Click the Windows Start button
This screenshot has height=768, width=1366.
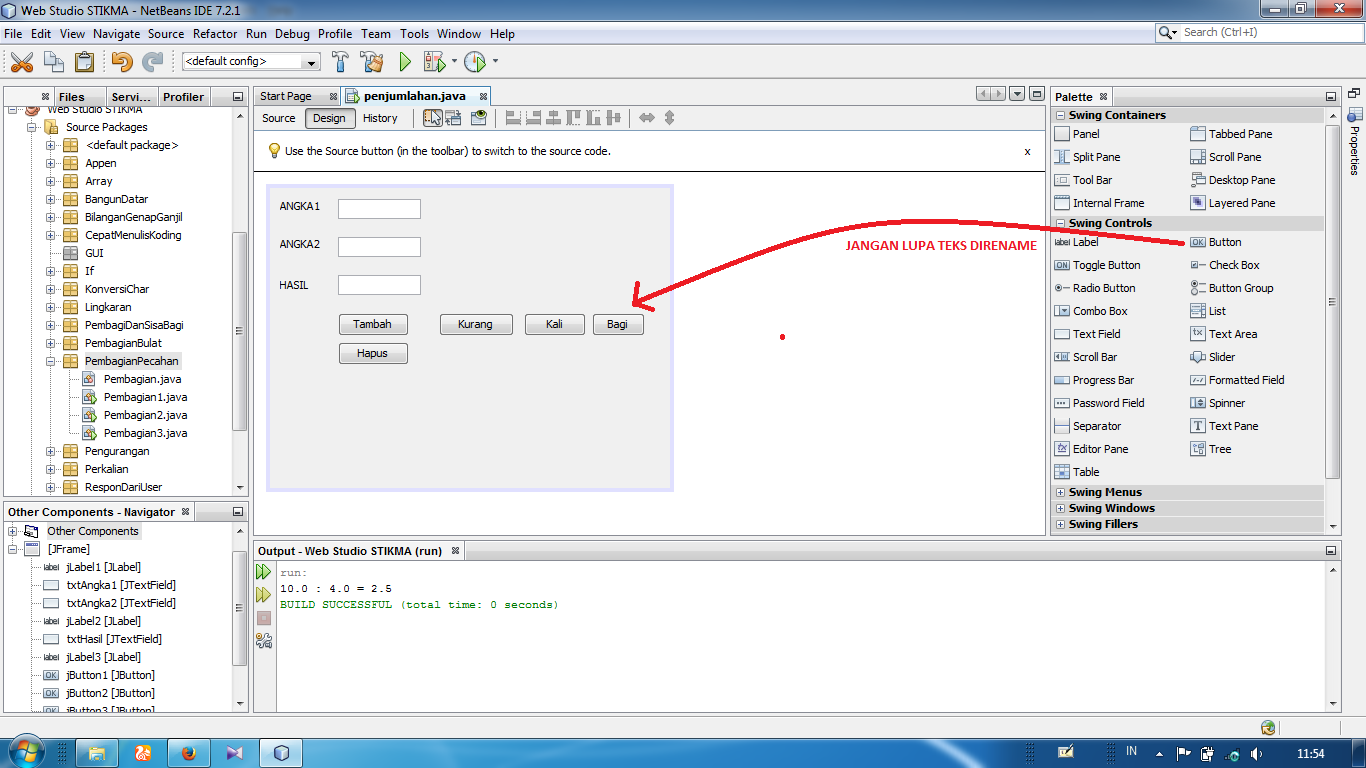tap(27, 751)
